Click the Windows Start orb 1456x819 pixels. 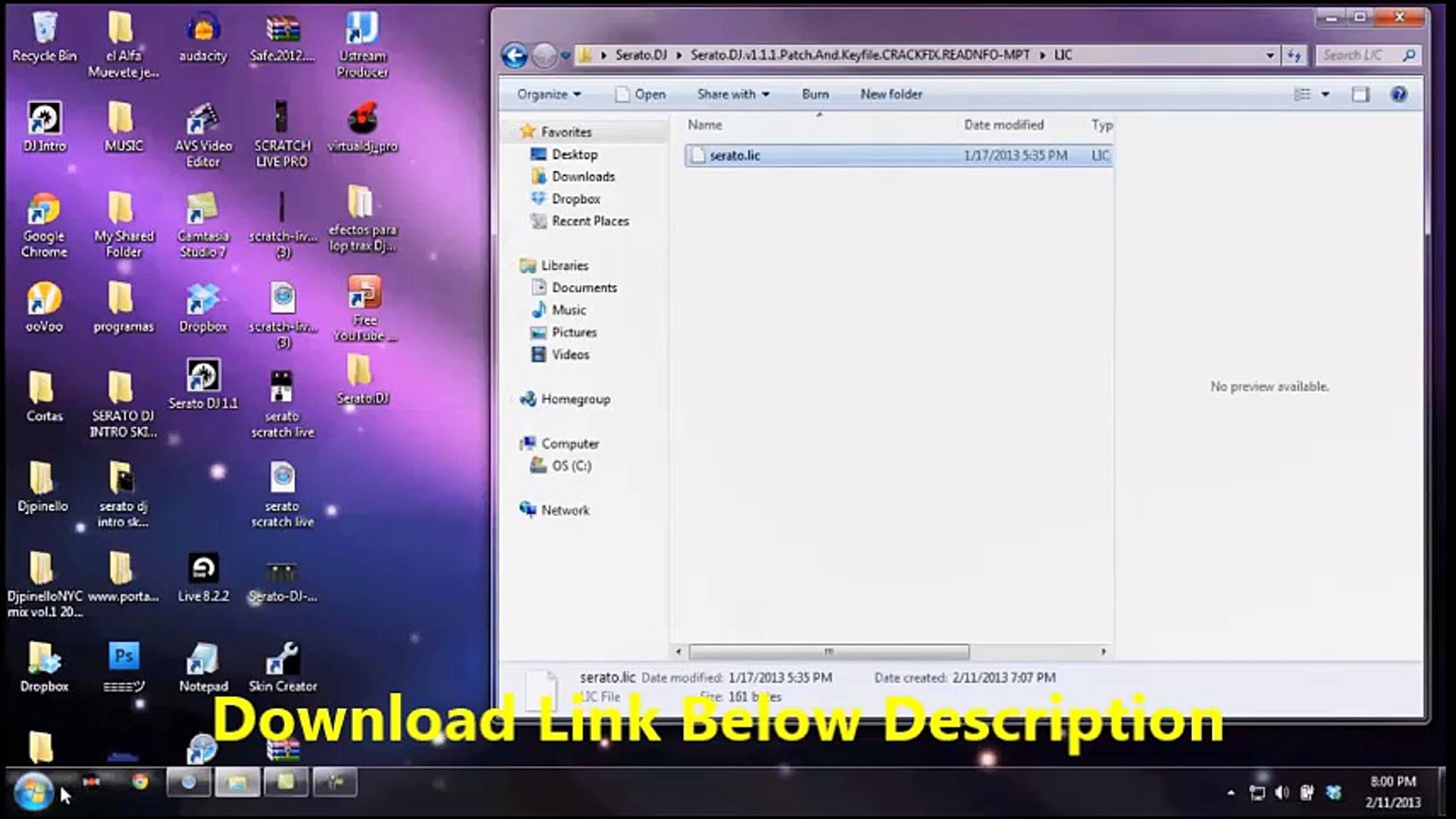point(33,791)
